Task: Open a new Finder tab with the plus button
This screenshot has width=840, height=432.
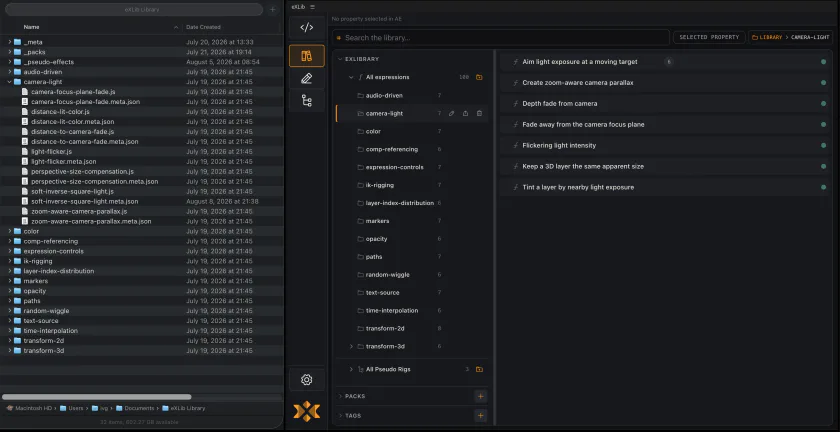Action: [273, 10]
